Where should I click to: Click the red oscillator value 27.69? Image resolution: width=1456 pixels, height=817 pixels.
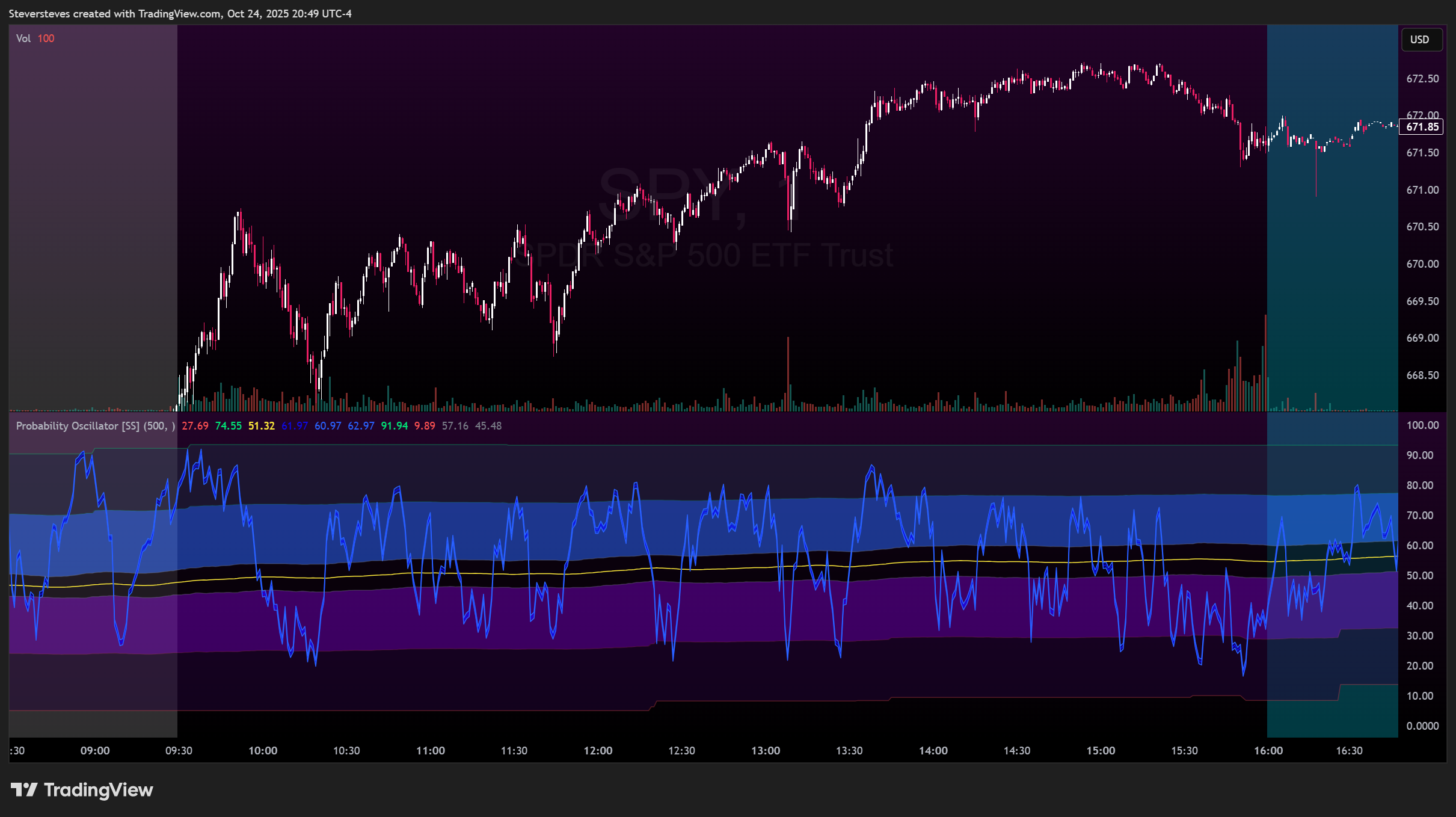tap(195, 426)
